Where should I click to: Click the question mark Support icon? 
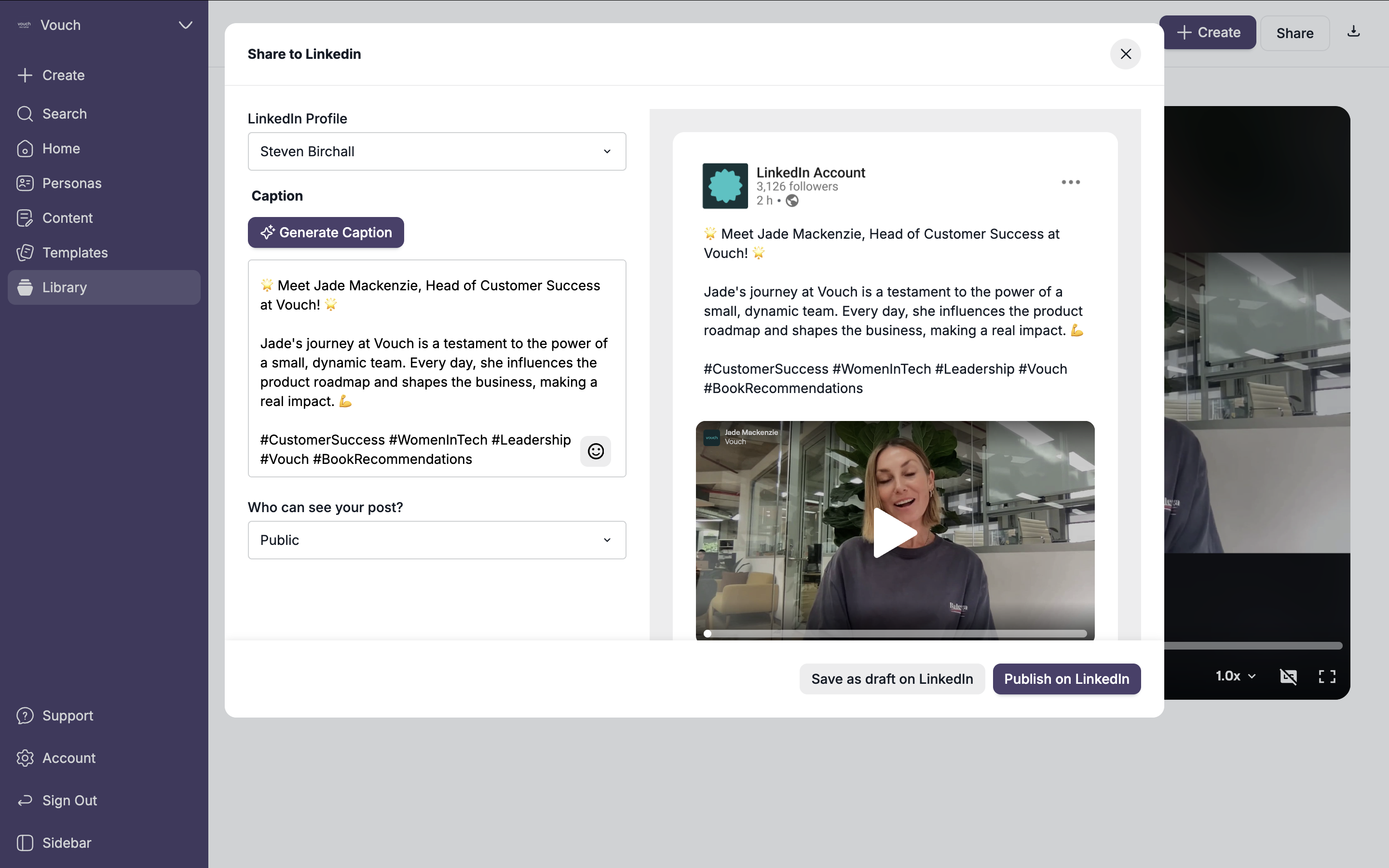click(x=25, y=715)
